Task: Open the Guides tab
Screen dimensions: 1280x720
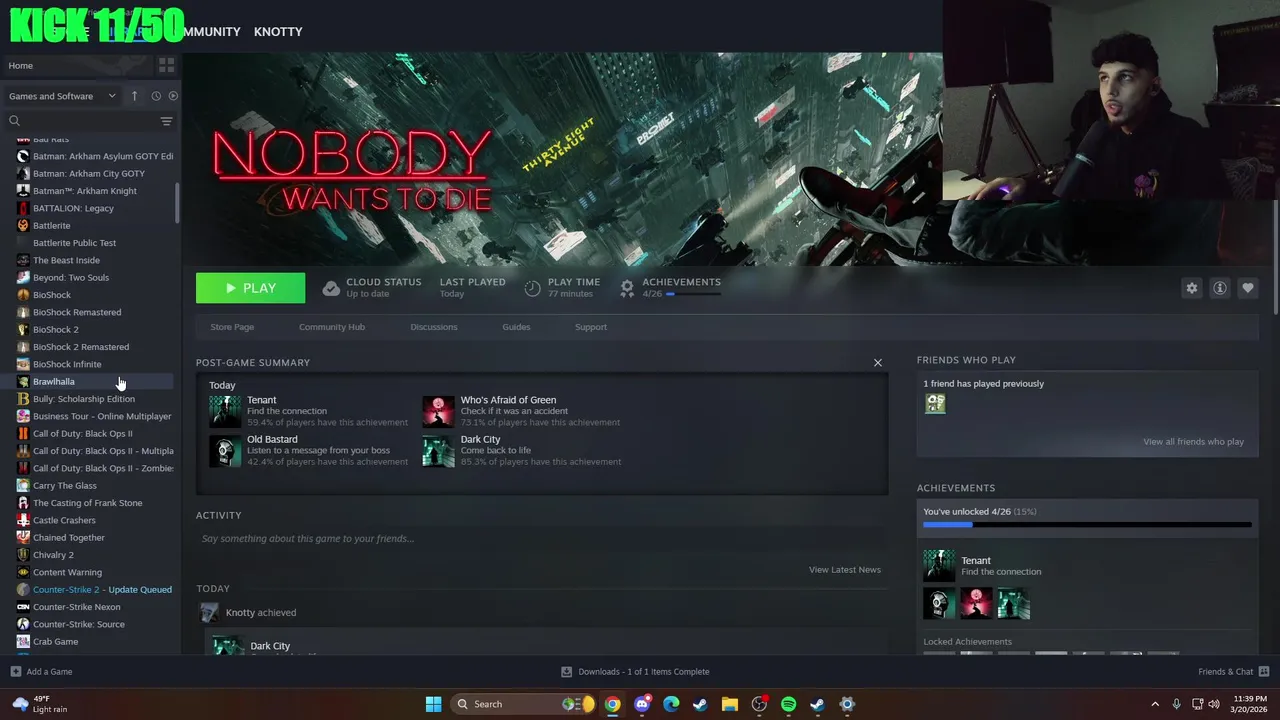Action: 516,327
